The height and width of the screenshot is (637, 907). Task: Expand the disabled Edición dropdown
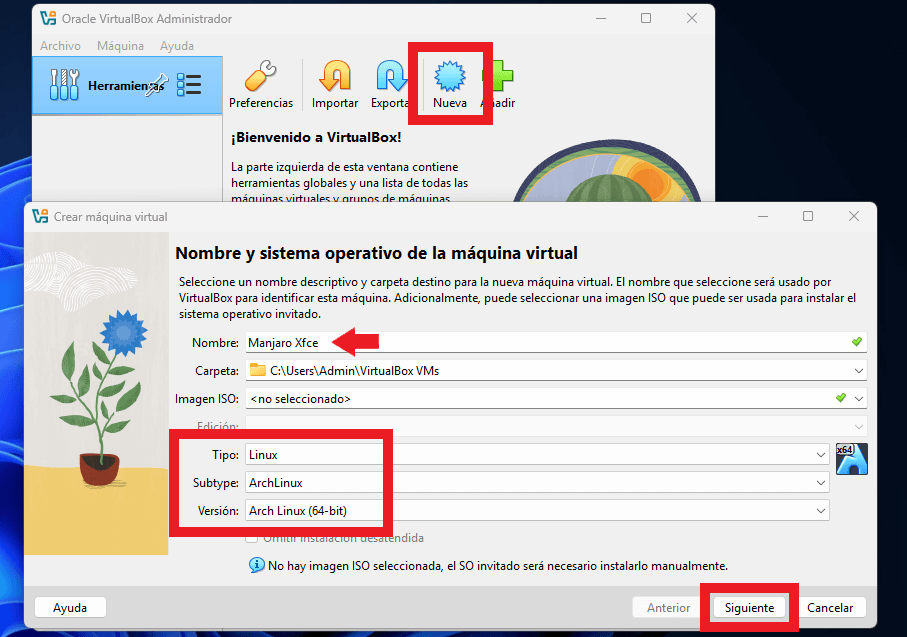[x=858, y=426]
